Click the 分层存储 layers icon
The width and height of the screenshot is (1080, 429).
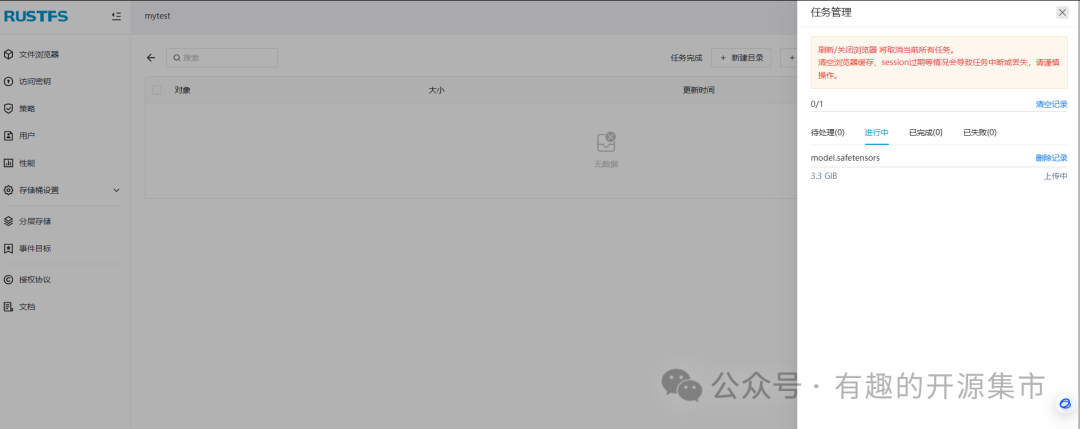(x=9, y=221)
